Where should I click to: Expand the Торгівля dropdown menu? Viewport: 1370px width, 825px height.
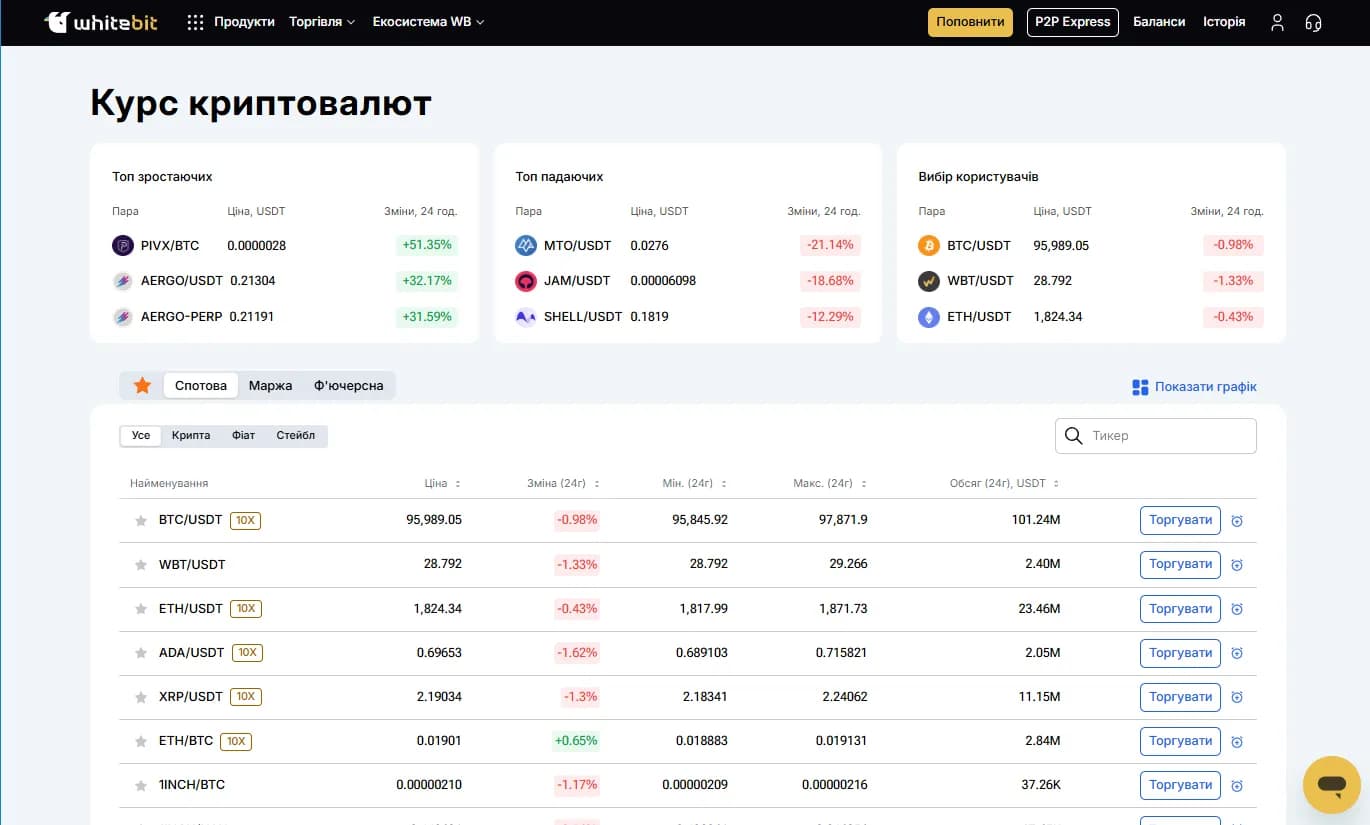pyautogui.click(x=322, y=22)
